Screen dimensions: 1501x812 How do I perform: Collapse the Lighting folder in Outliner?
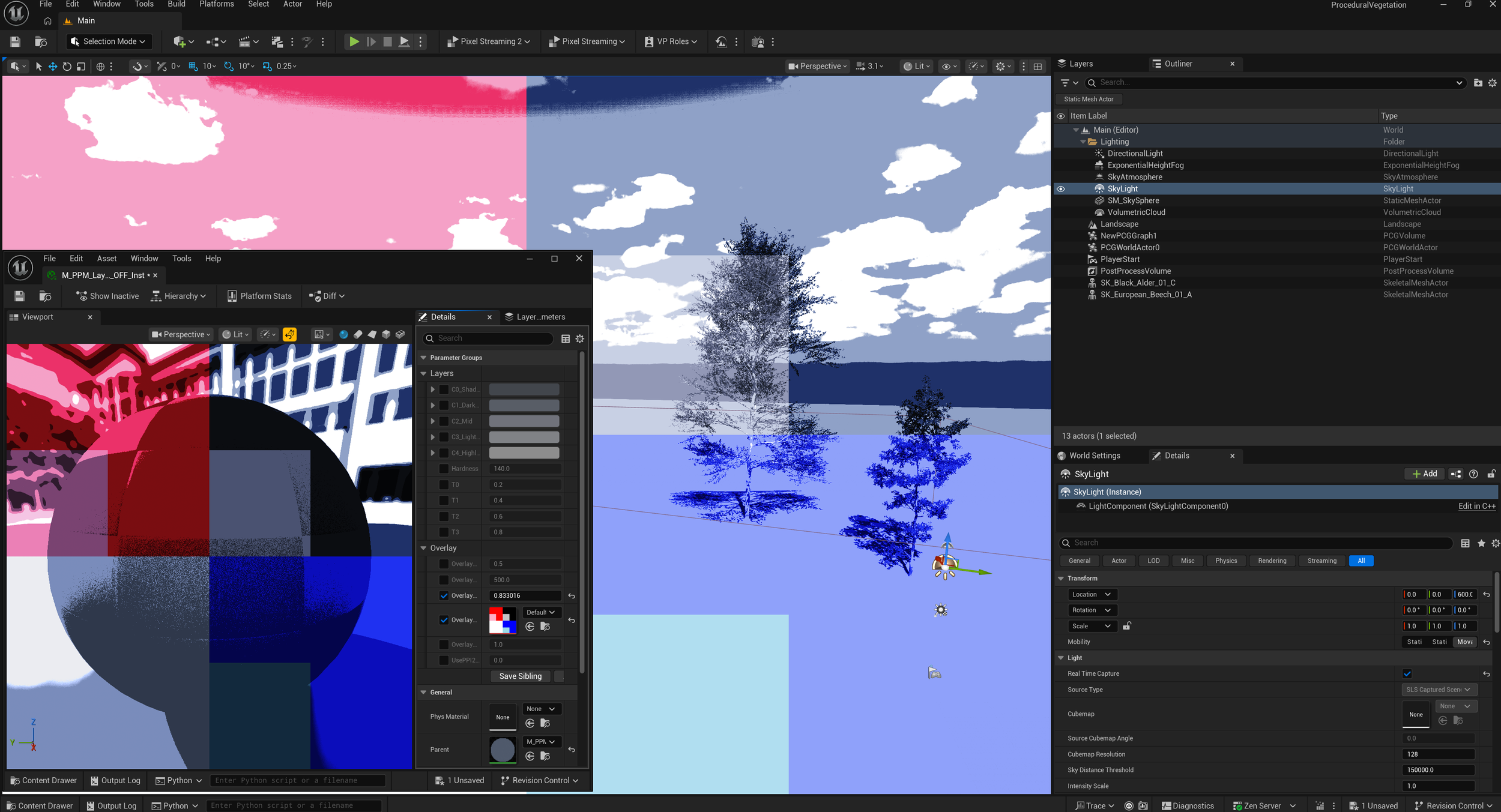click(x=1083, y=142)
